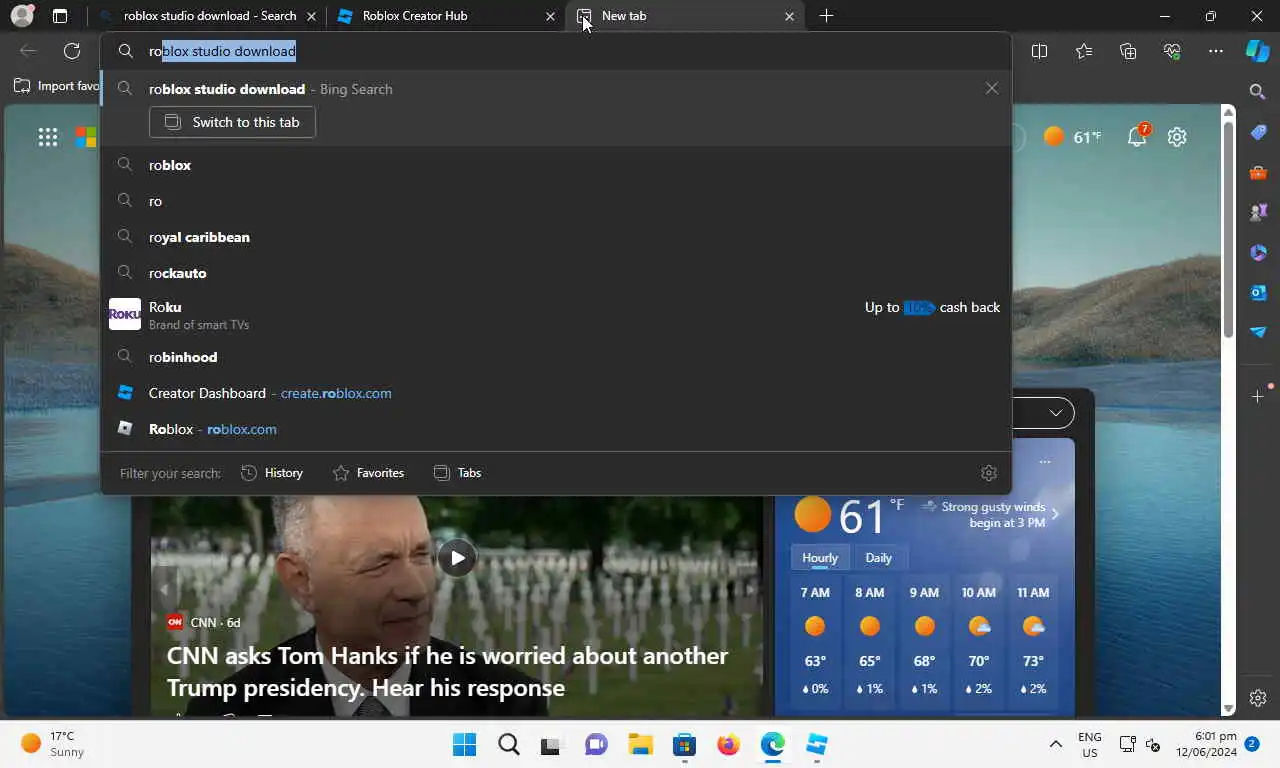Screen dimensions: 1280x768
Task: Add a sidebar app with plus icon
Action: [x=1258, y=397]
